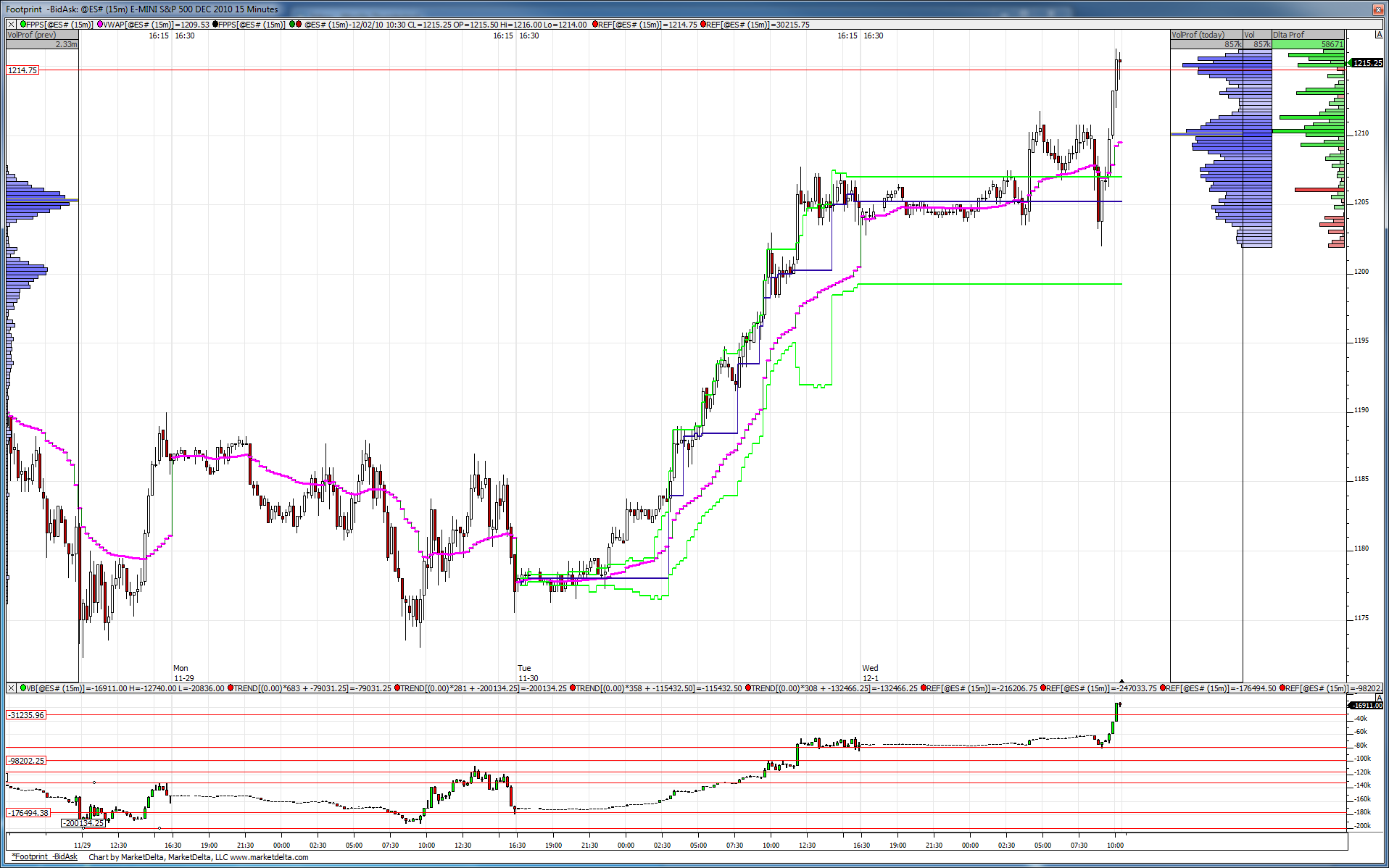The image size is (1389, 868).
Task: Click the 1214.75 reference line label
Action: 23,70
